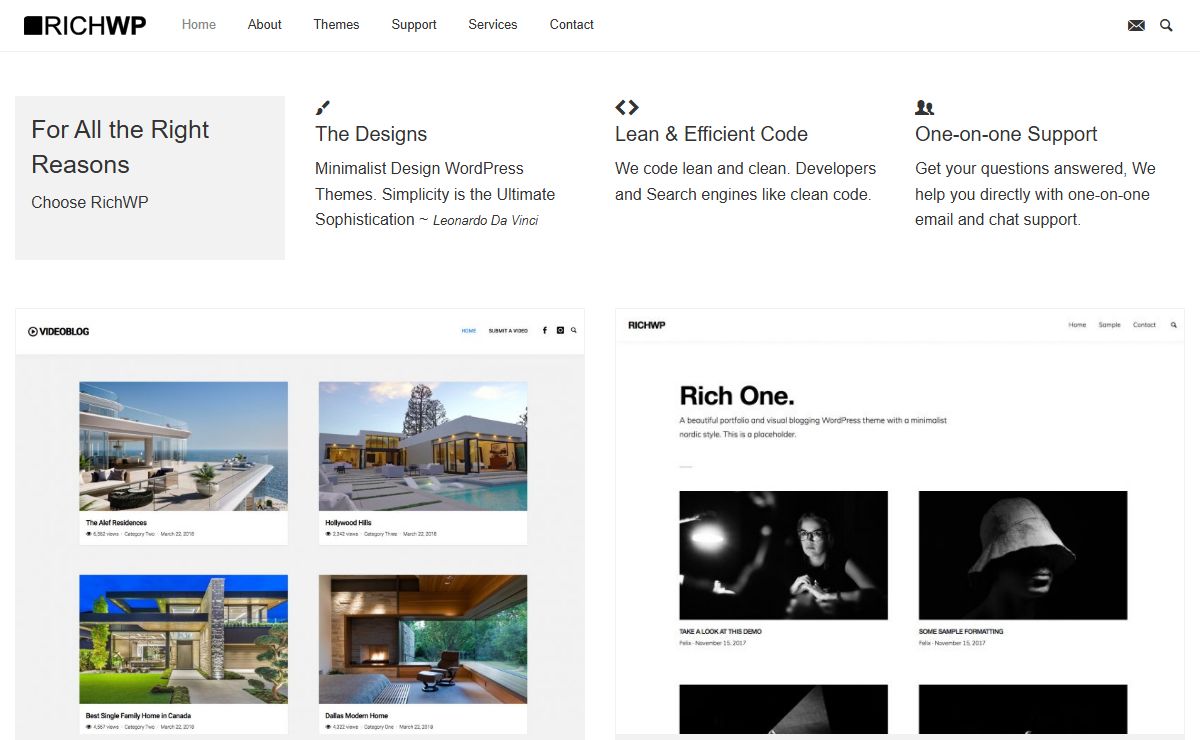Open the email envelope icon

tap(1136, 25)
